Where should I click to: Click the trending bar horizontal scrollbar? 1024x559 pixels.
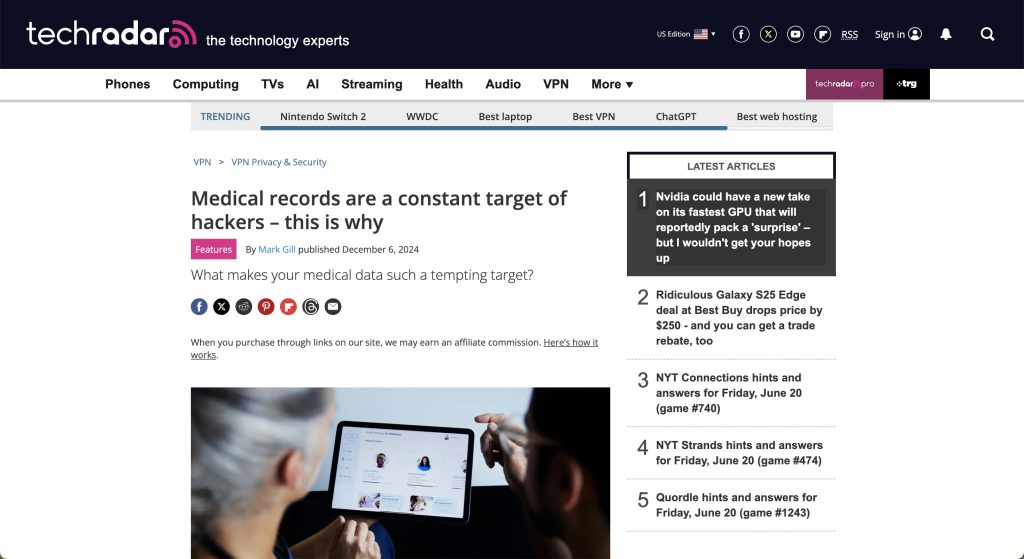coord(494,128)
